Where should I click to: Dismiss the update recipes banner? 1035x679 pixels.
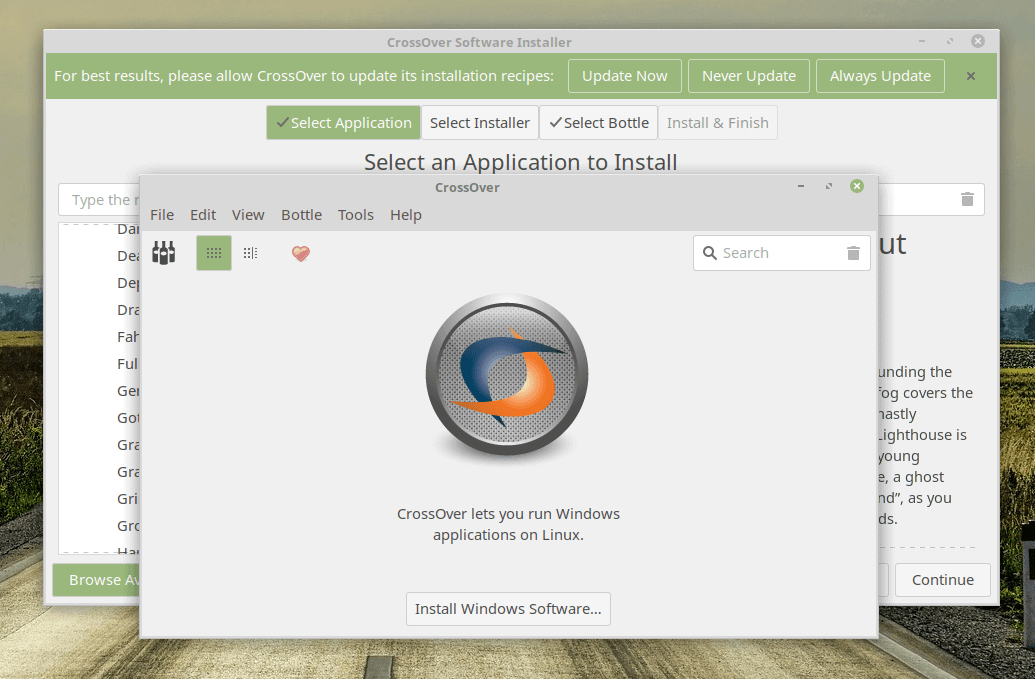pos(971,76)
